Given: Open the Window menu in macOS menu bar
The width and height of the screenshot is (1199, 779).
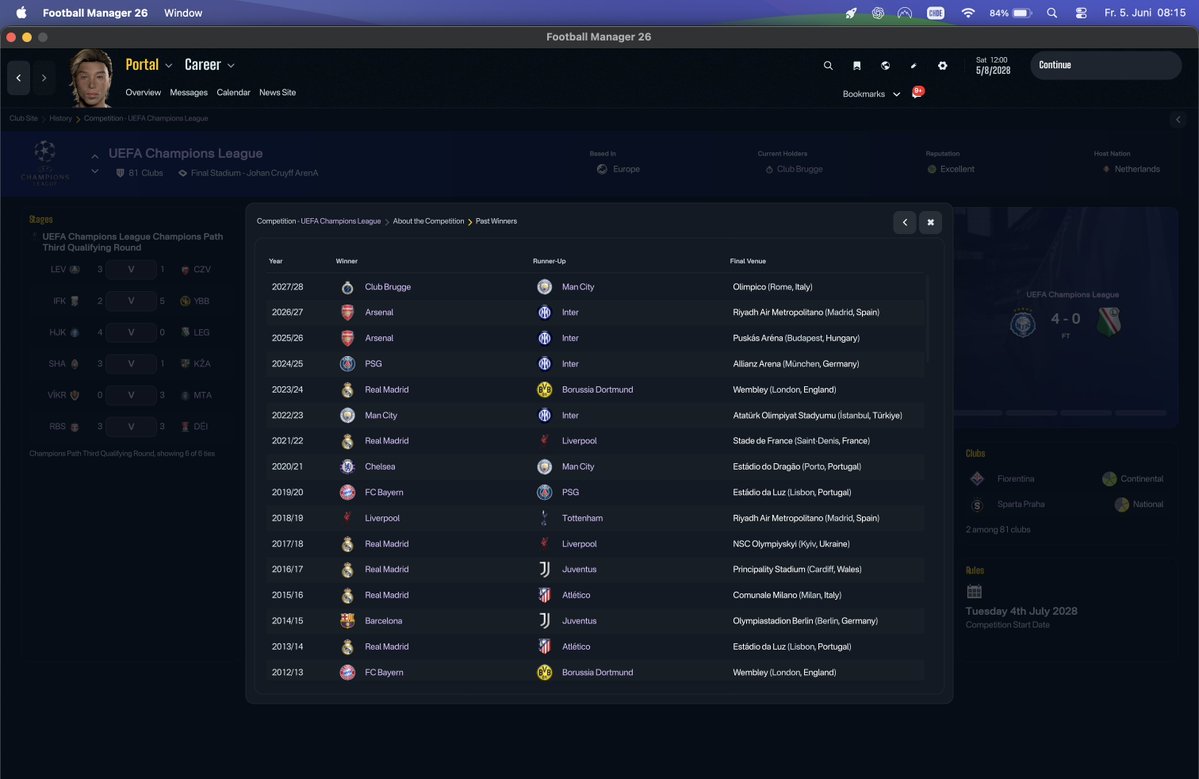Looking at the screenshot, I should pyautogui.click(x=184, y=13).
